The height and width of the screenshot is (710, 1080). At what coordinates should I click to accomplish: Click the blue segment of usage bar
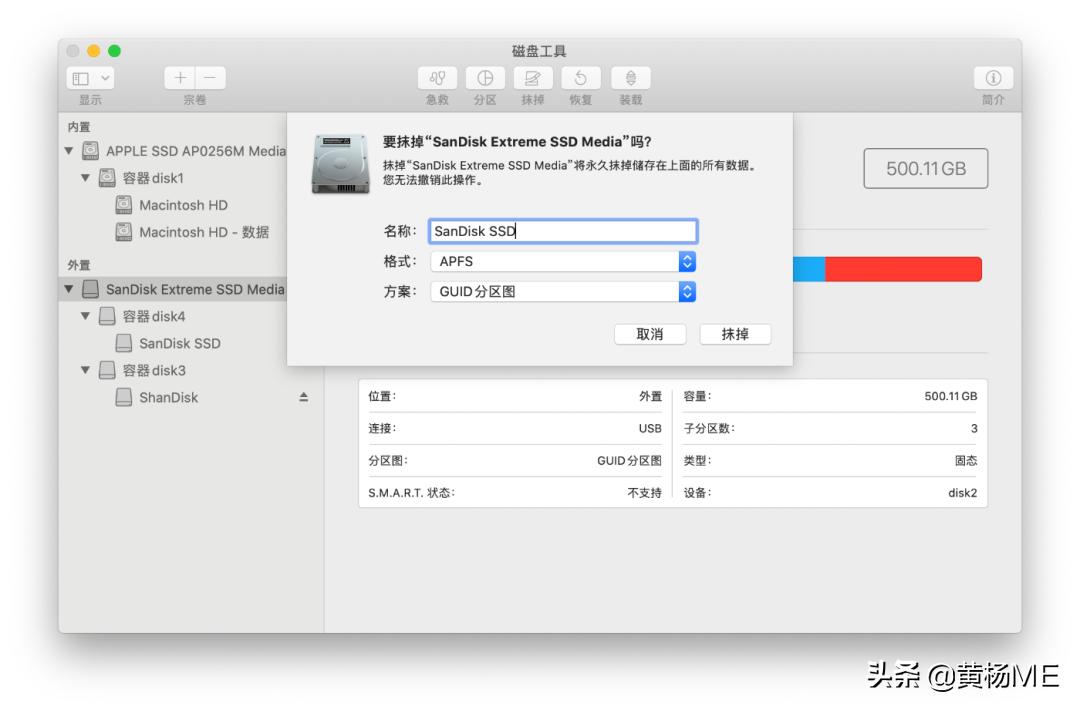click(x=809, y=269)
